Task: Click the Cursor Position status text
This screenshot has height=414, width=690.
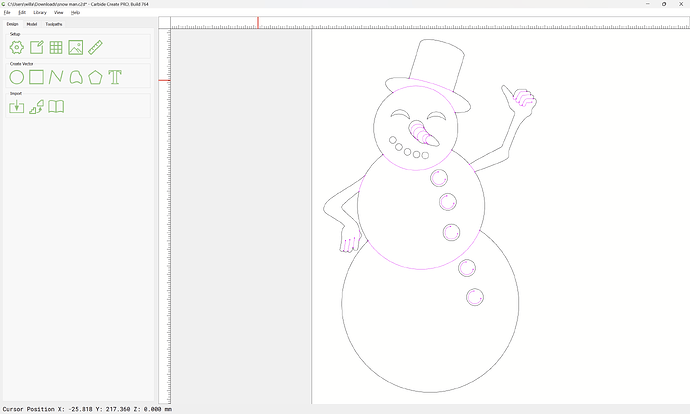Action: click(87, 409)
